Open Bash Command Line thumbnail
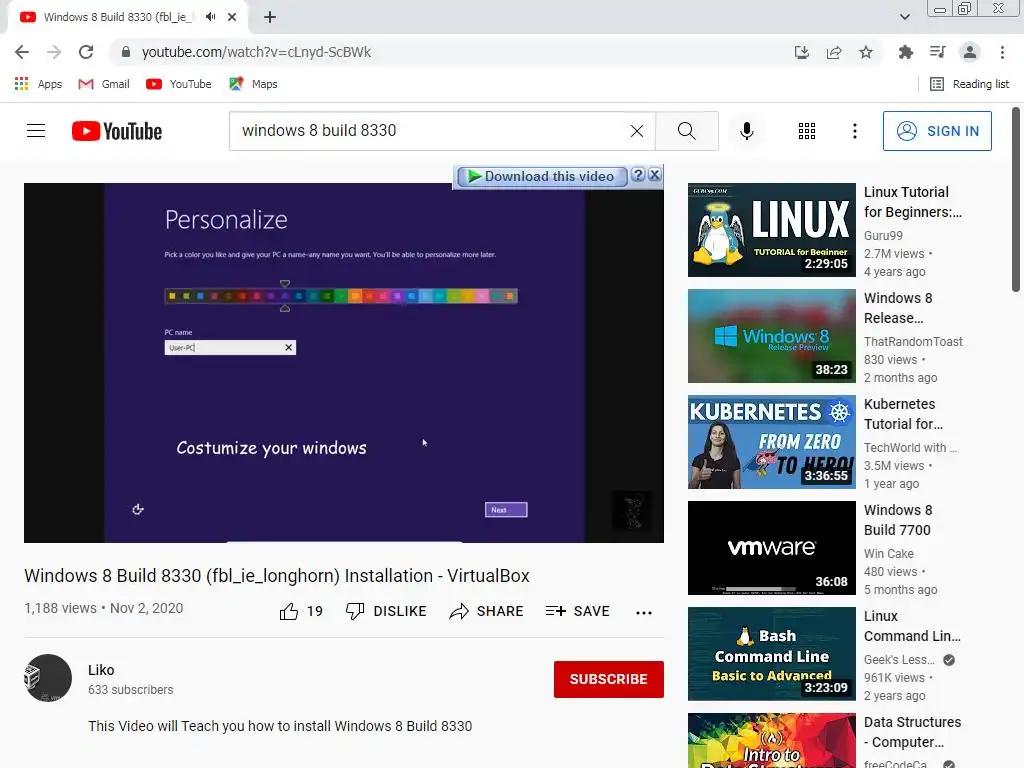This screenshot has width=1024, height=768. click(x=771, y=654)
